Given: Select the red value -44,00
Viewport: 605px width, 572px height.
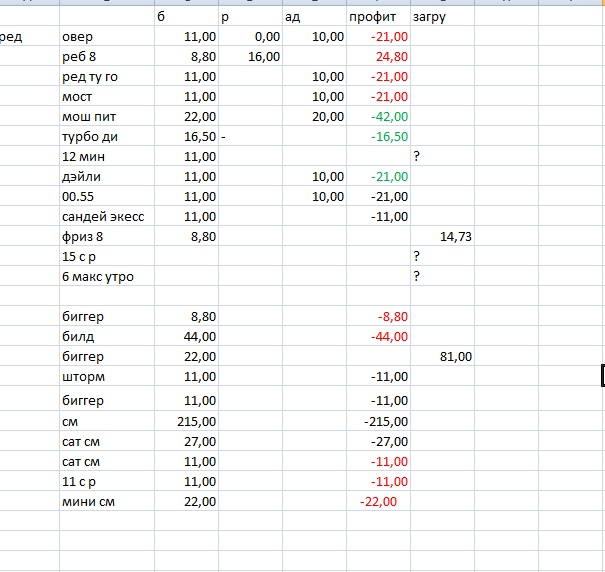Looking at the screenshot, I should pos(389,337).
